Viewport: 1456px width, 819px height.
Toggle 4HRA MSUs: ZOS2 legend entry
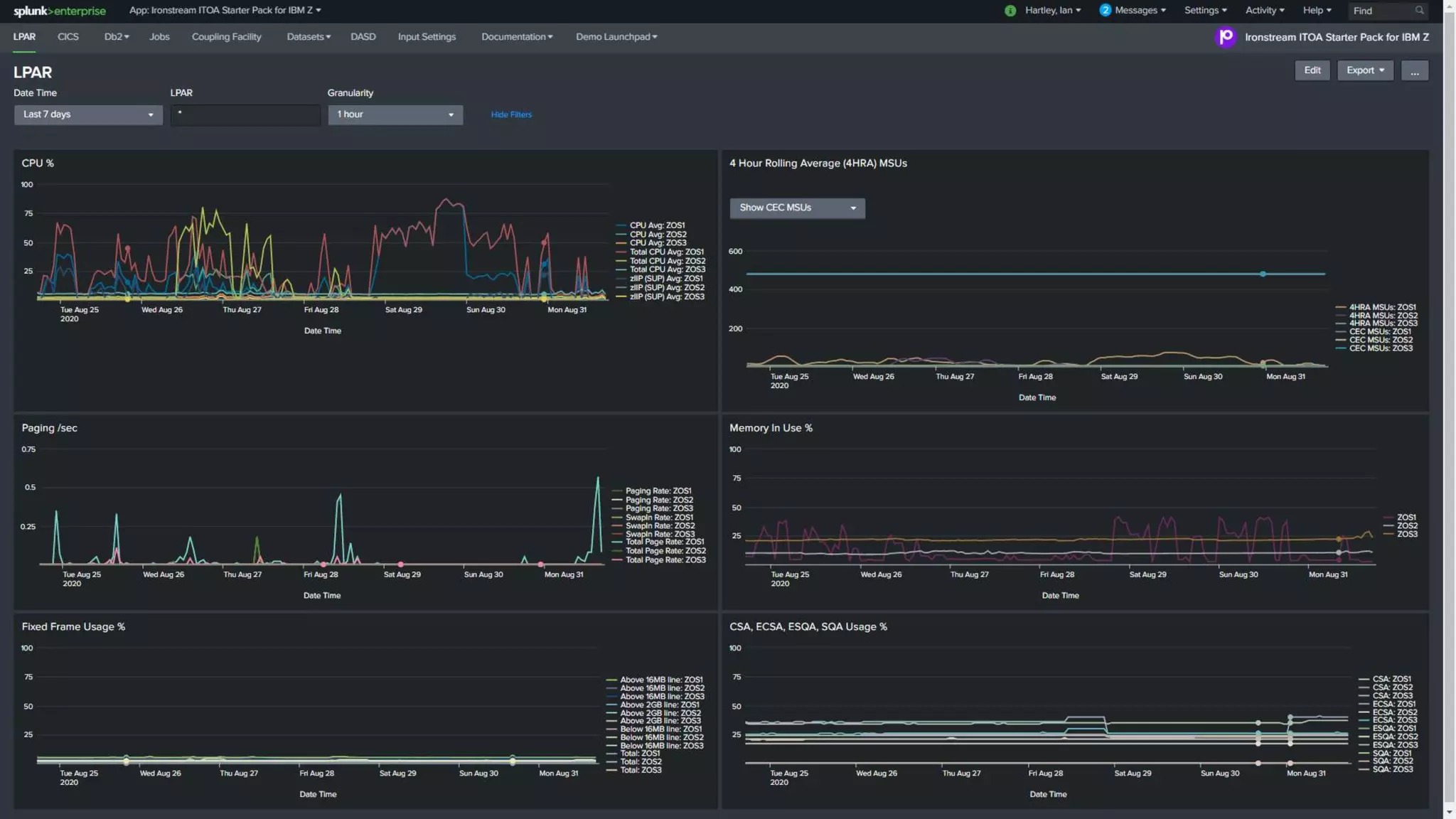(1383, 316)
